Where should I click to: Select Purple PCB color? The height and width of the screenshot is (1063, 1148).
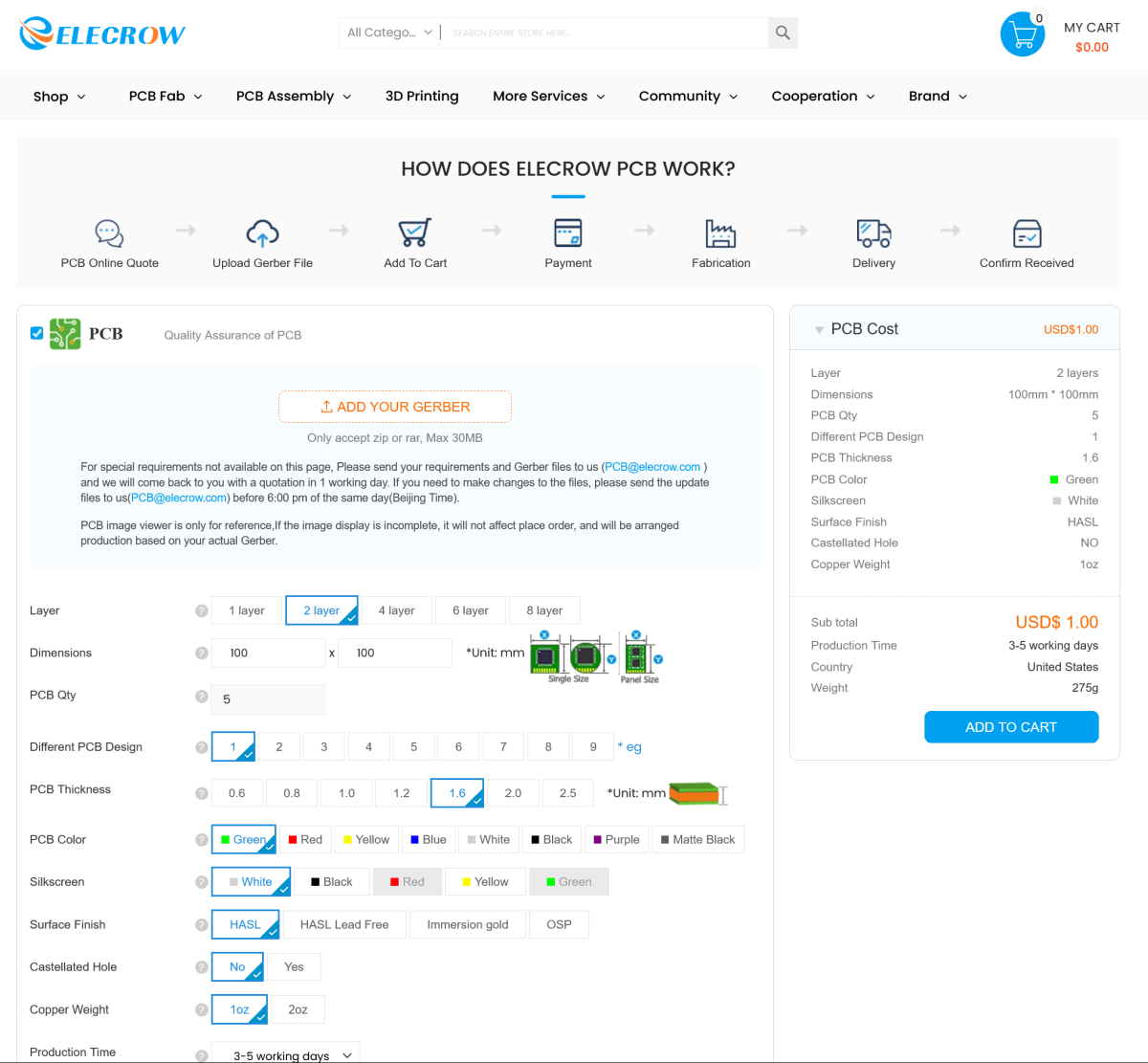616,840
